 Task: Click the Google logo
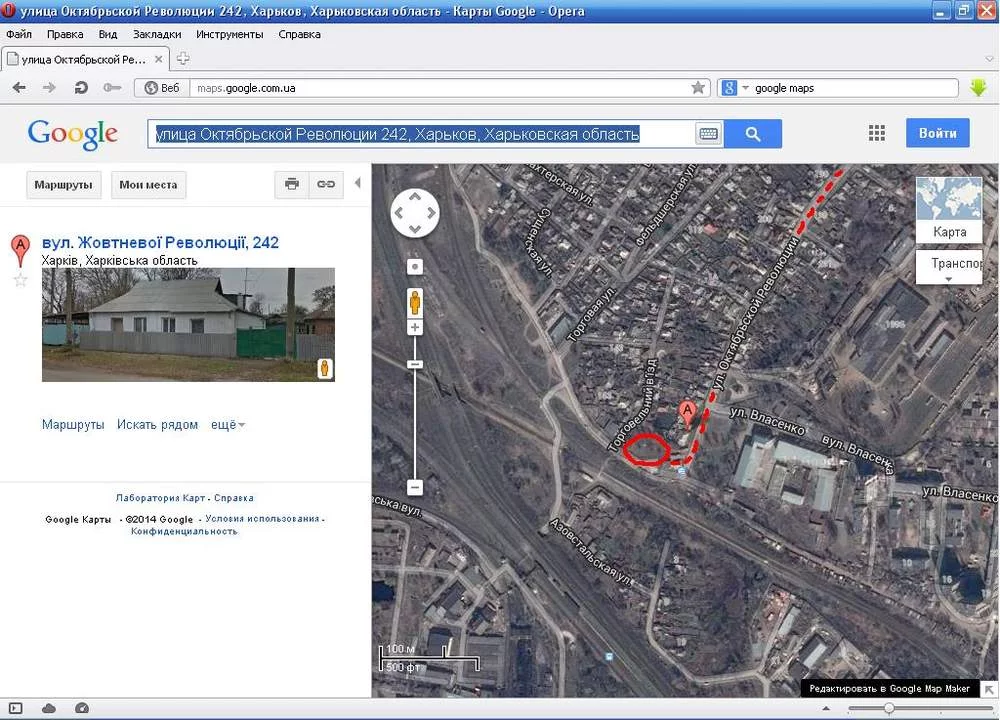click(x=73, y=134)
